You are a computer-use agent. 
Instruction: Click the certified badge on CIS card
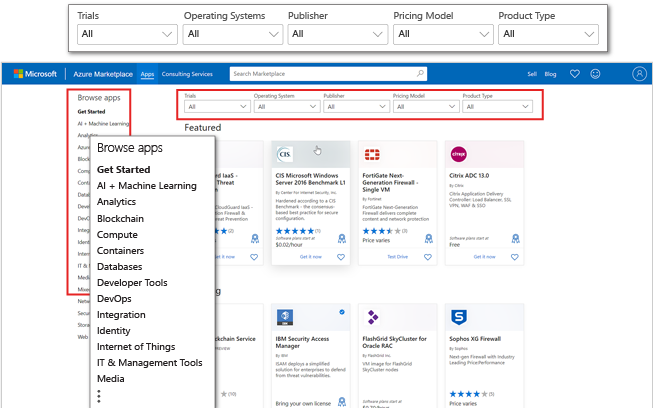[x=341, y=239]
